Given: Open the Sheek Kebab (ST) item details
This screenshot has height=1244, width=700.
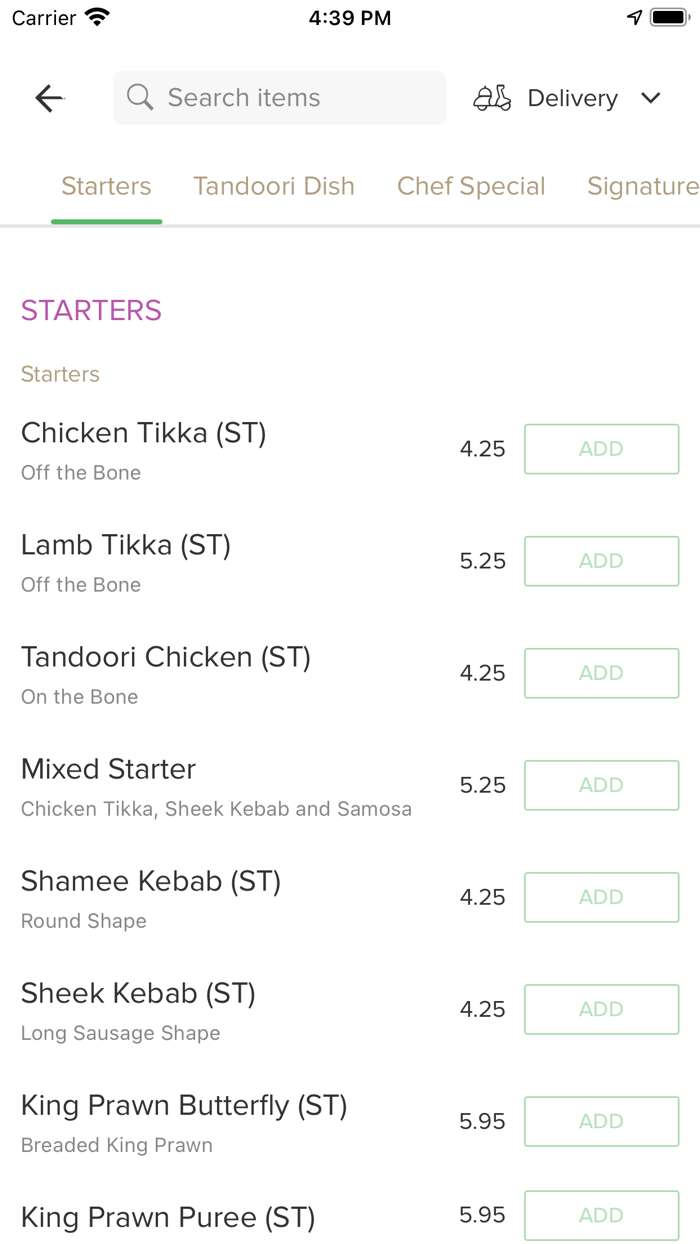Looking at the screenshot, I should point(139,994).
